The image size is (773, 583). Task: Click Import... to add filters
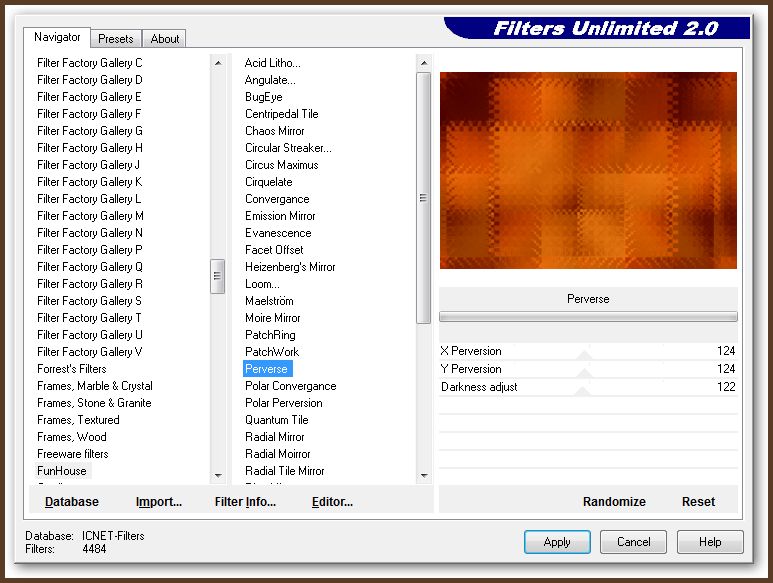pos(159,501)
